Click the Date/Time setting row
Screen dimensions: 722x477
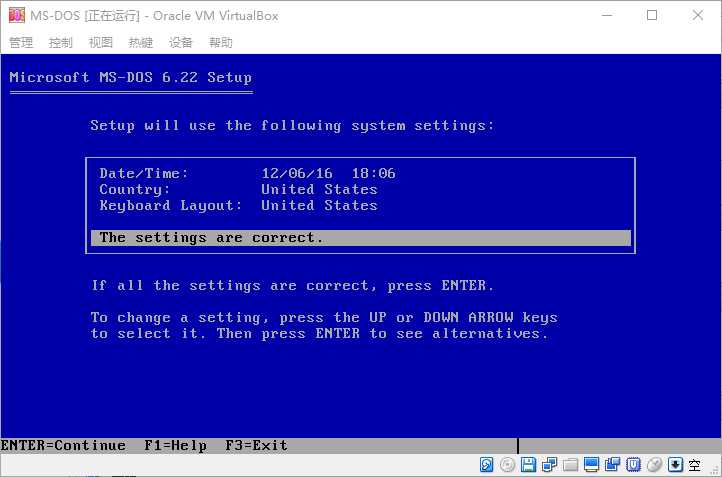(x=247, y=174)
